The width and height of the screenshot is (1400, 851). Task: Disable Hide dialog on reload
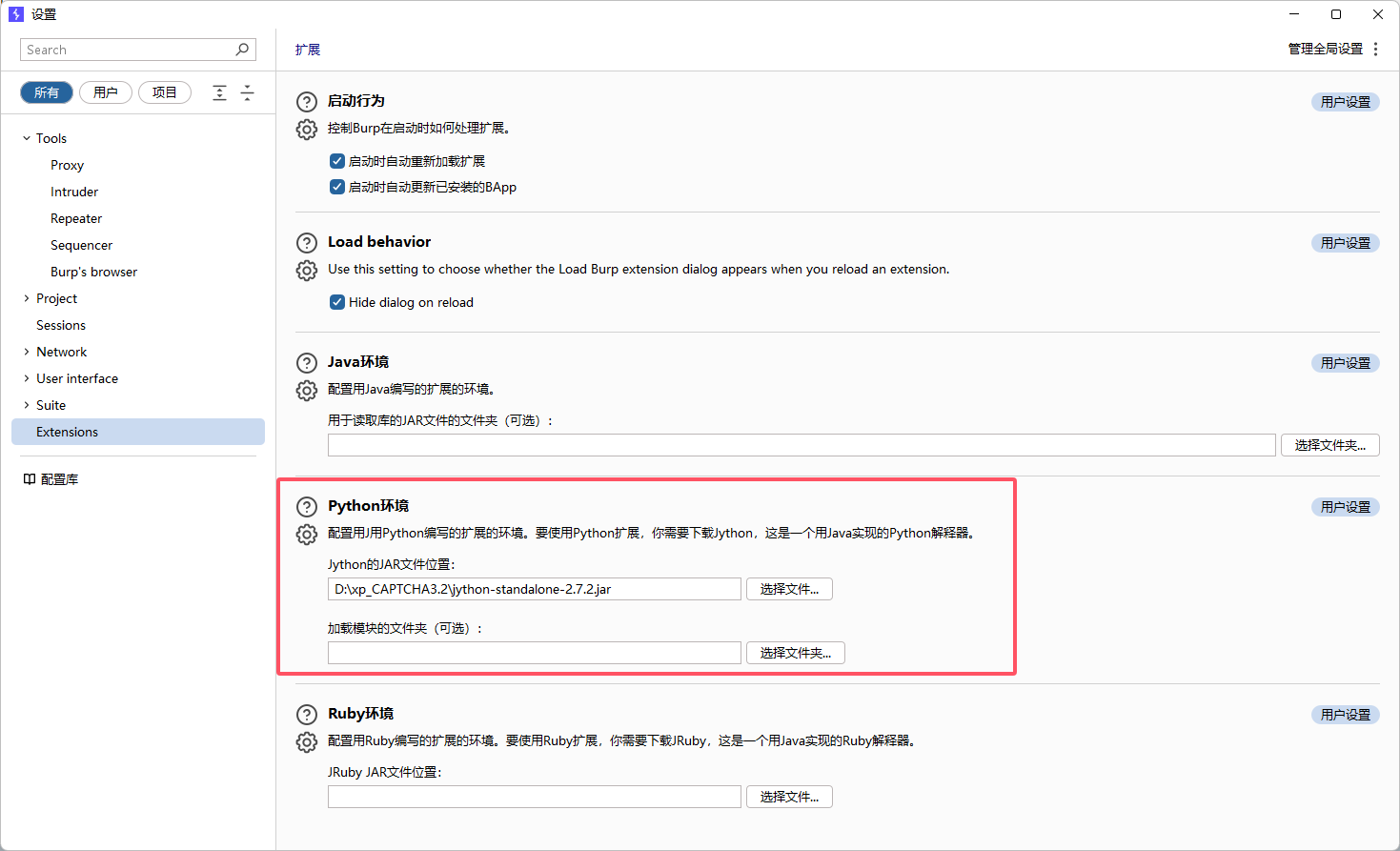coord(336,302)
